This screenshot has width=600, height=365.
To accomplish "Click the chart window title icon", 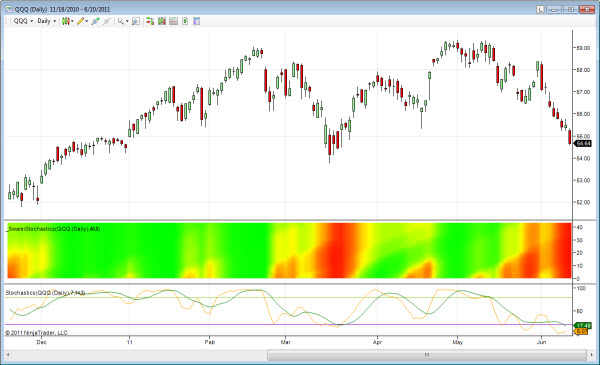I will pos(9,9).
